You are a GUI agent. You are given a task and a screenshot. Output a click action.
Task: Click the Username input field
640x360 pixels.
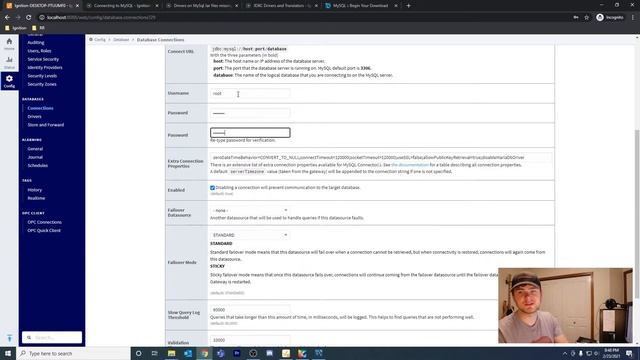[x=250, y=93]
